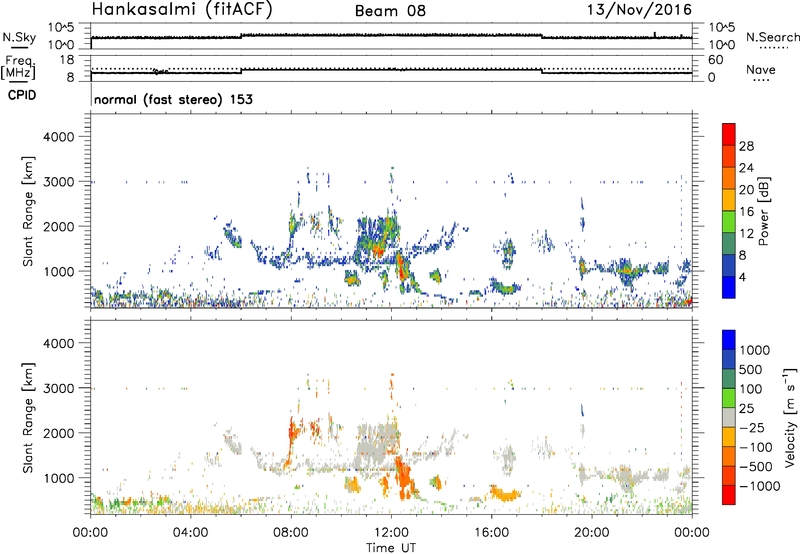Click the 500 velocity colorbar value
The image size is (800, 554).
click(751, 369)
